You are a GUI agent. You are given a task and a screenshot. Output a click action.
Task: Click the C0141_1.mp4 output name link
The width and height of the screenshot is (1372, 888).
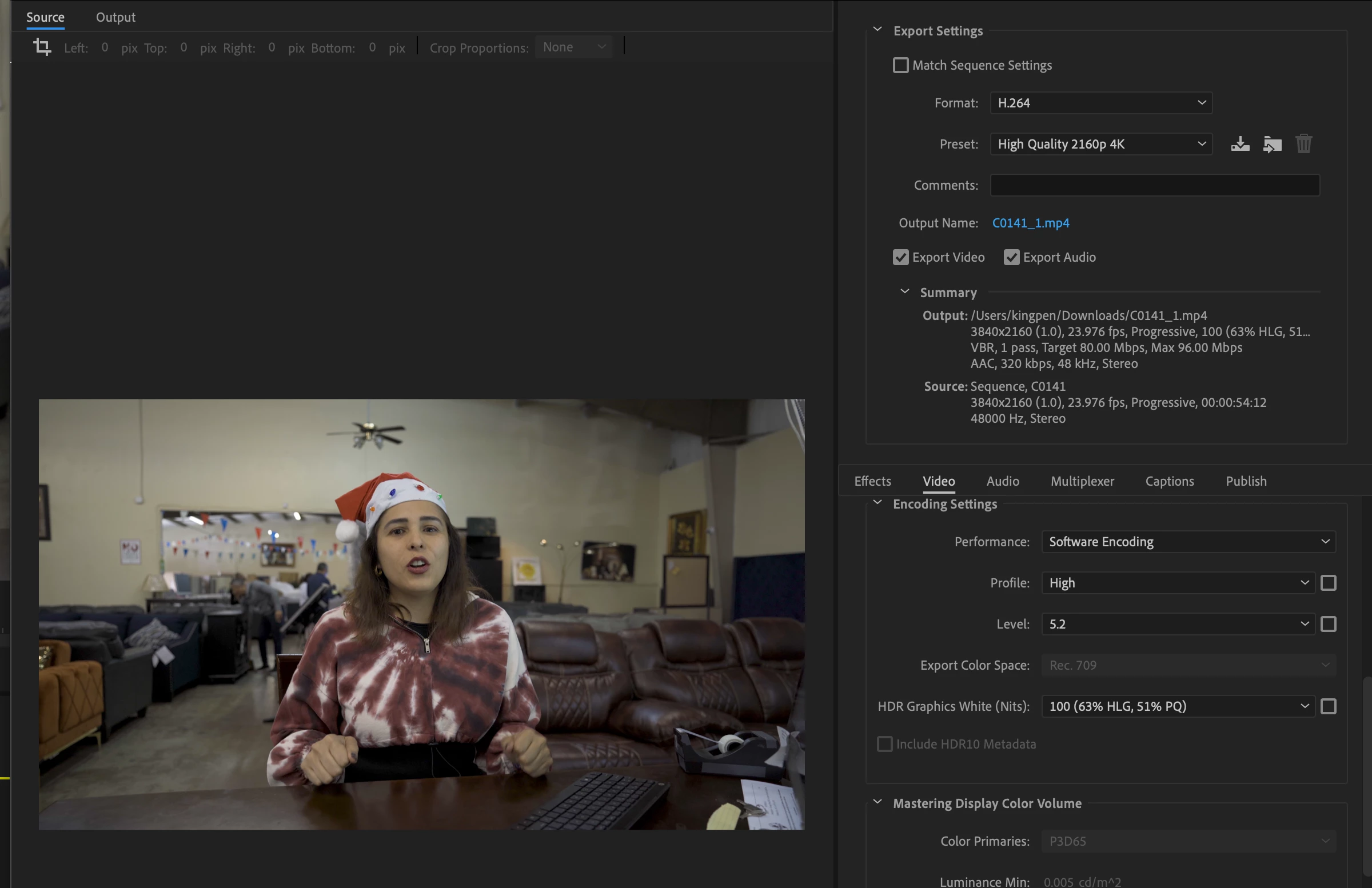coord(1030,223)
